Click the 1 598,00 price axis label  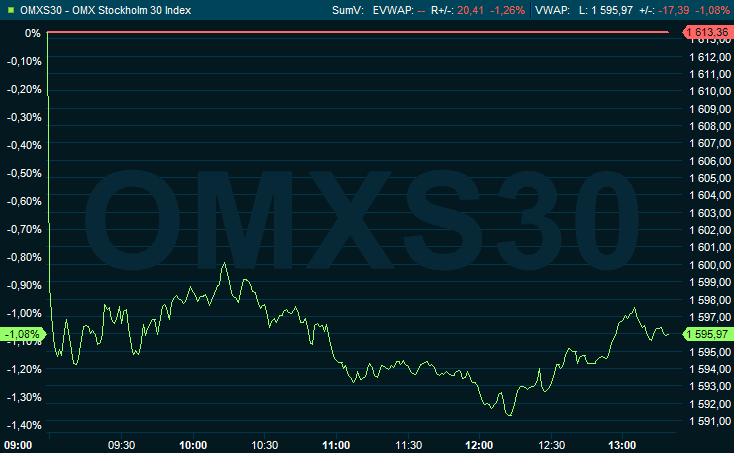pyautogui.click(x=710, y=300)
